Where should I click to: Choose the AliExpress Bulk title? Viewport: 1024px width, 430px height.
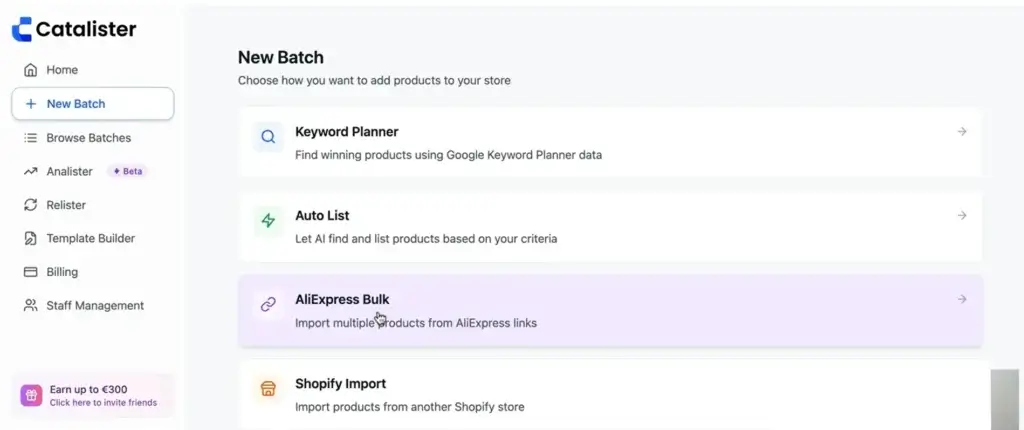pyautogui.click(x=342, y=299)
